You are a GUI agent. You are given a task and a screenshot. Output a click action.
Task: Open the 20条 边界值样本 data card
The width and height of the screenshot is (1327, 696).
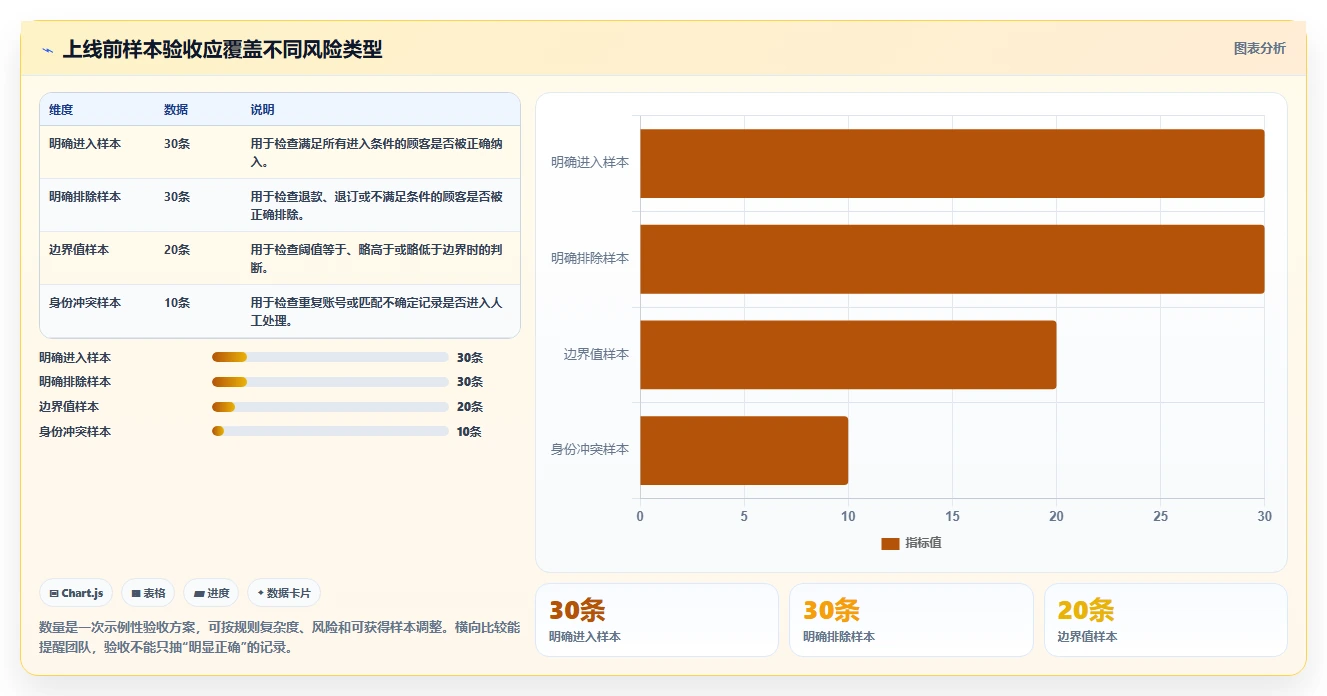coord(1166,620)
